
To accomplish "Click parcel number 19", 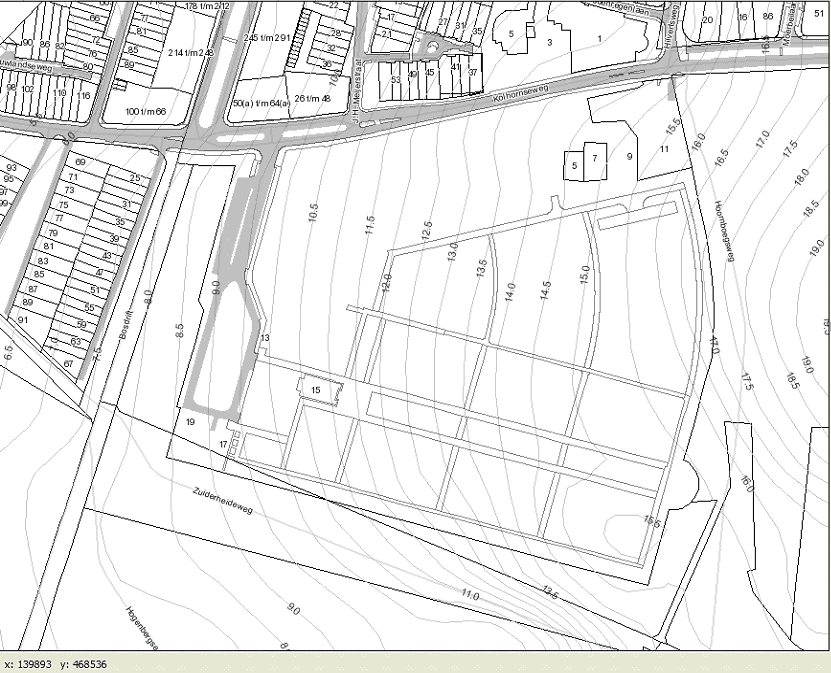I will [x=191, y=422].
